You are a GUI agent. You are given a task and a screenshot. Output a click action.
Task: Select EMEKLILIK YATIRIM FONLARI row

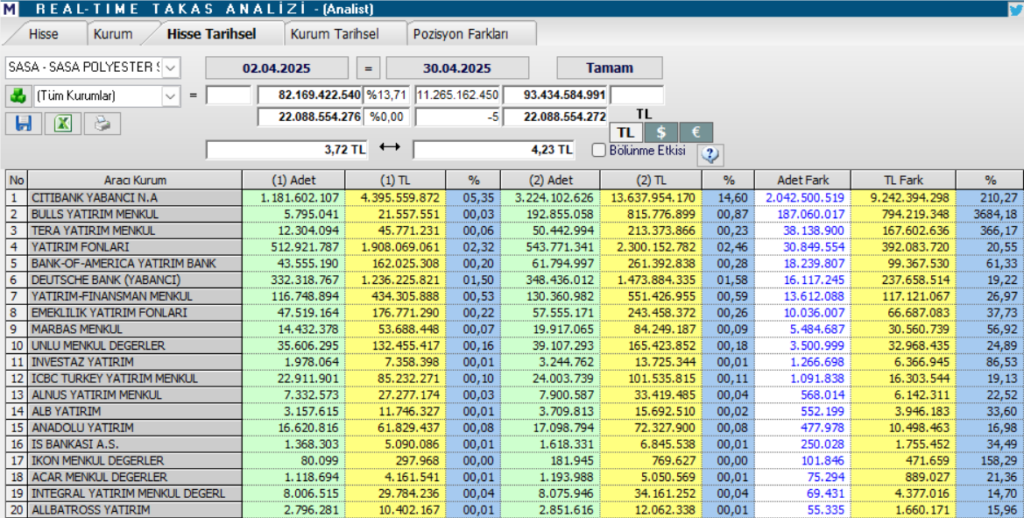tap(514, 313)
